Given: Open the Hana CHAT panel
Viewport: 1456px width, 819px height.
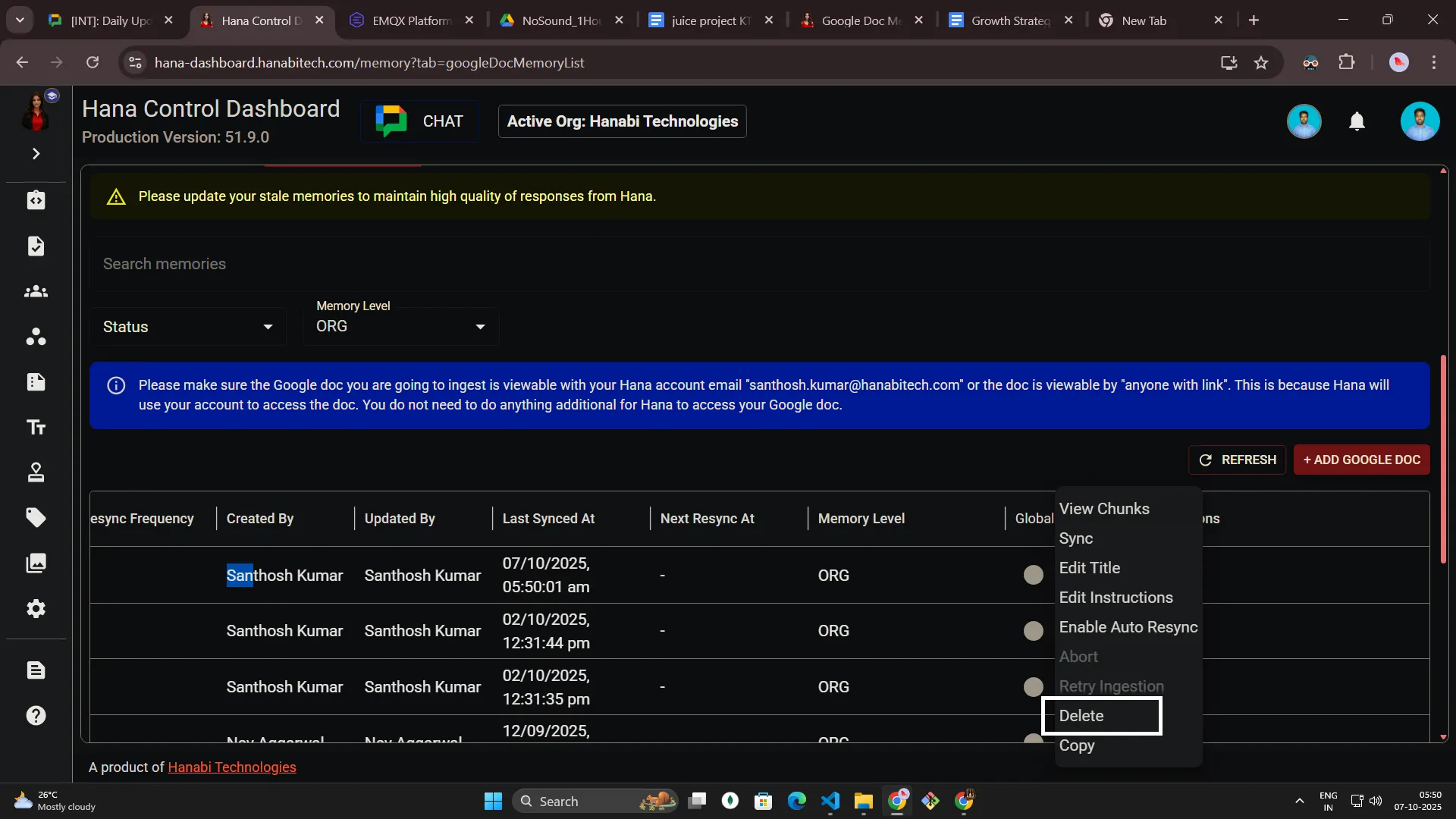Looking at the screenshot, I should click(x=419, y=121).
